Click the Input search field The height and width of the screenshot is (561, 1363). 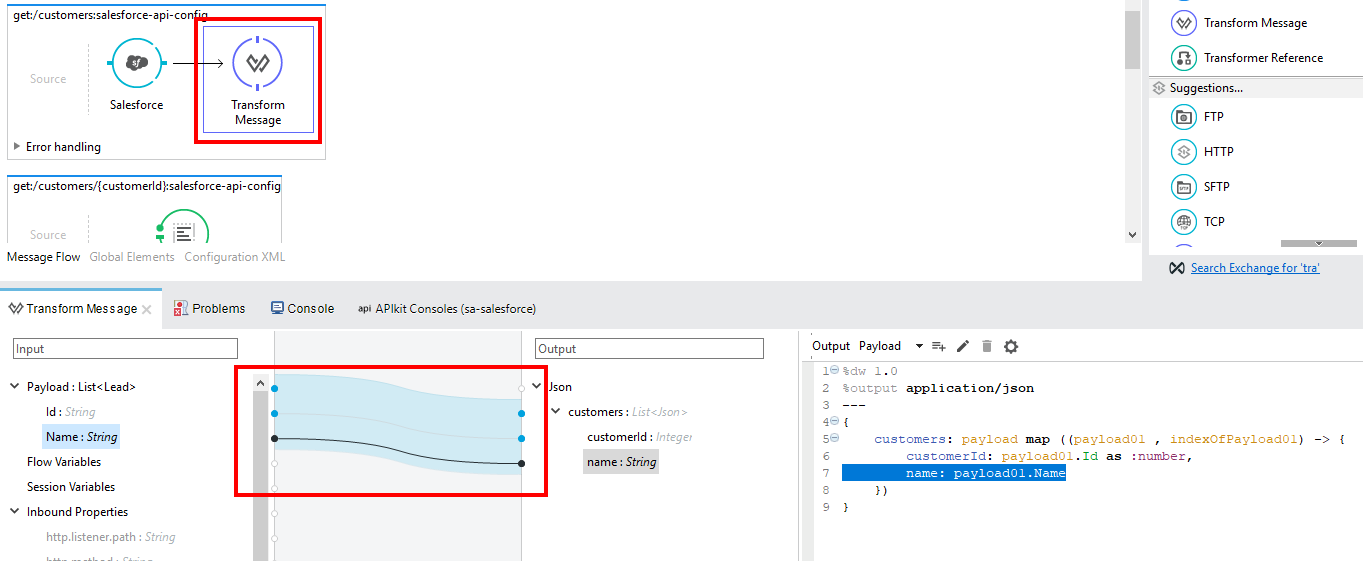pos(125,349)
